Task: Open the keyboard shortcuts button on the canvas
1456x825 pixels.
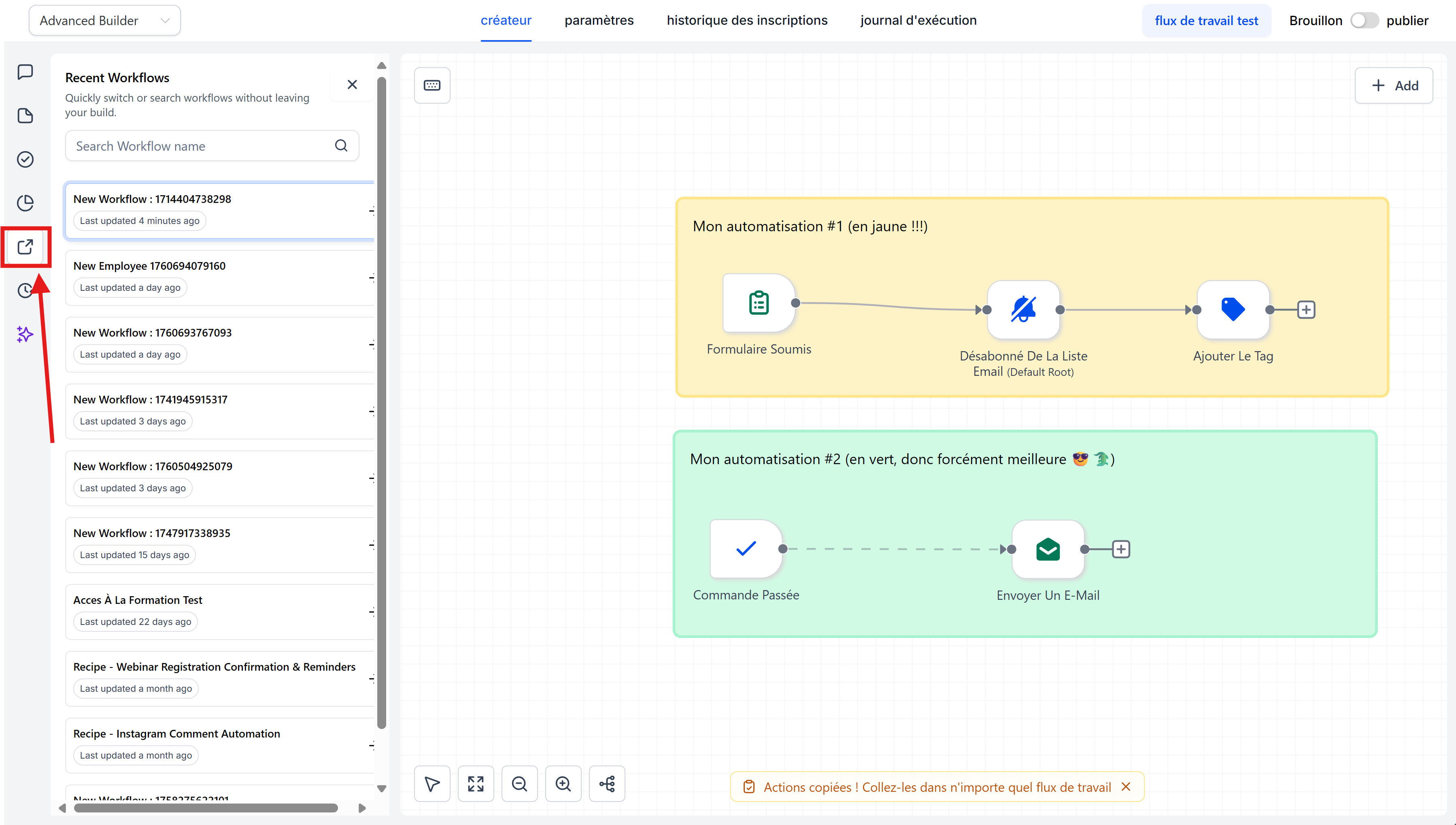Action: point(431,85)
